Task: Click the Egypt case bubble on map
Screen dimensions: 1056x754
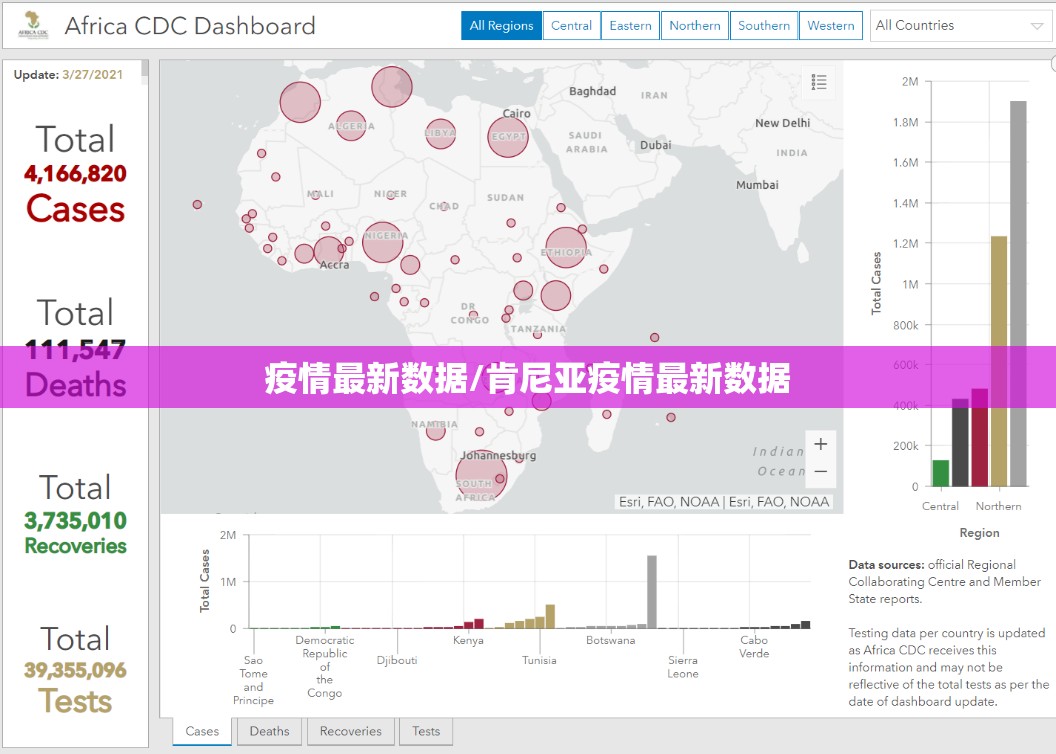Action: 508,137
